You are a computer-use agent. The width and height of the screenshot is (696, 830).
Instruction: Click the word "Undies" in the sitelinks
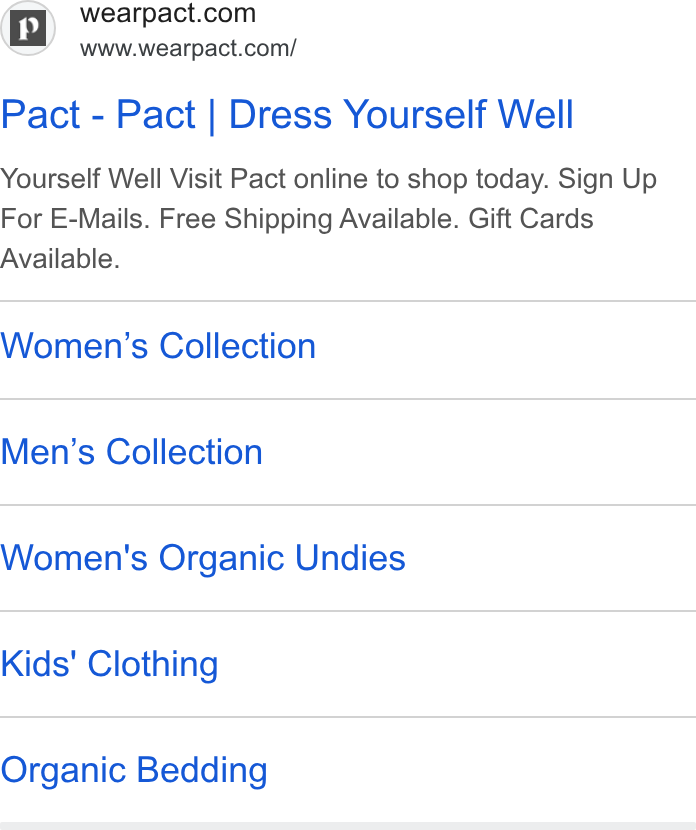point(350,558)
